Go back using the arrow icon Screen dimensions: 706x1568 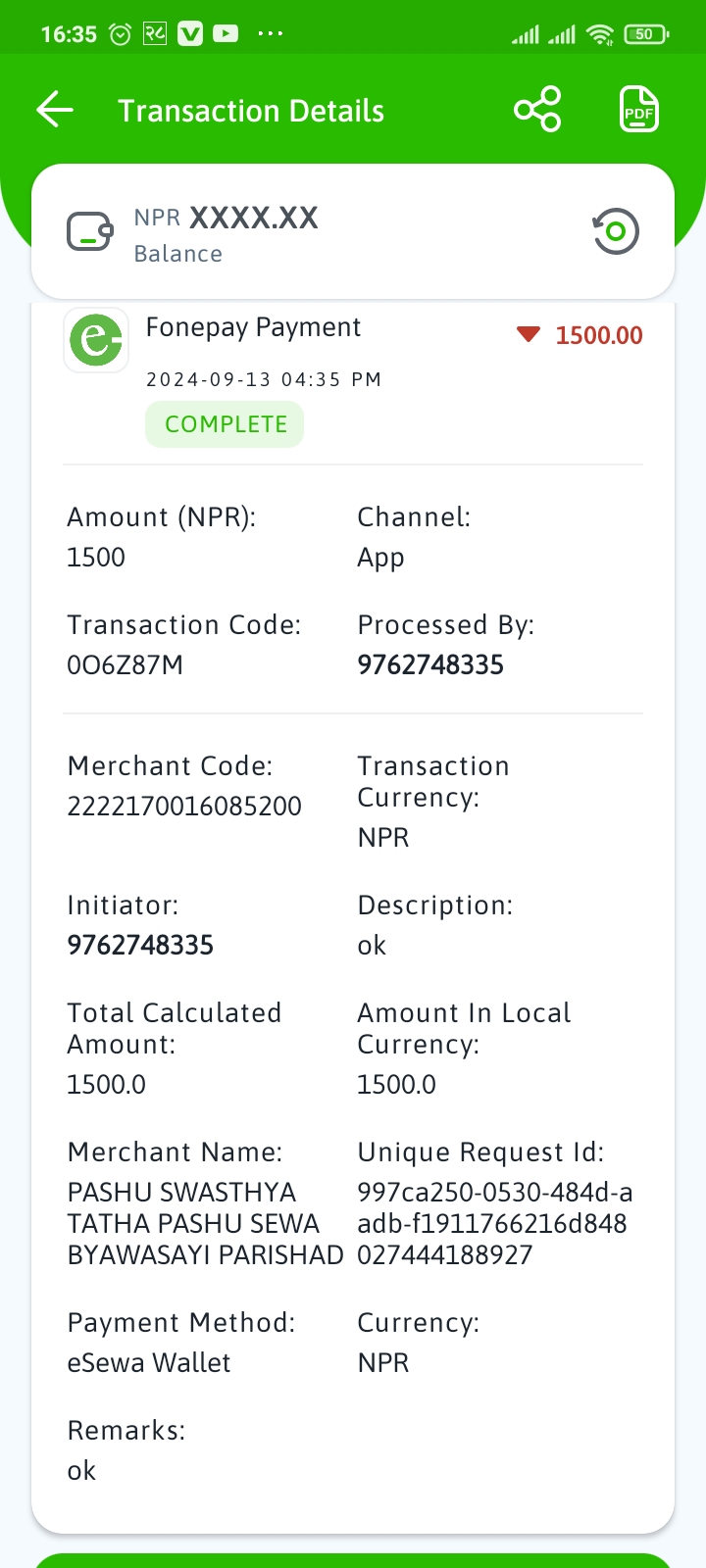click(55, 110)
